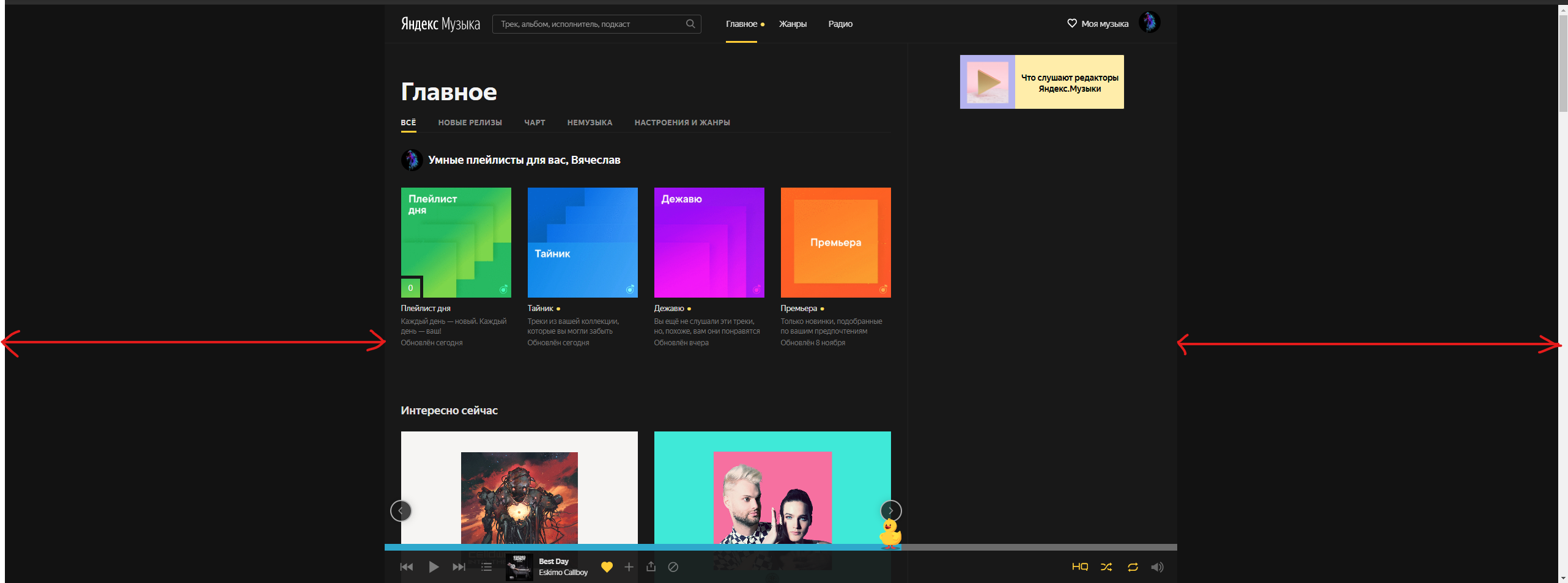Open the Главное navigation item
The height and width of the screenshot is (583, 1568).
coord(741,24)
